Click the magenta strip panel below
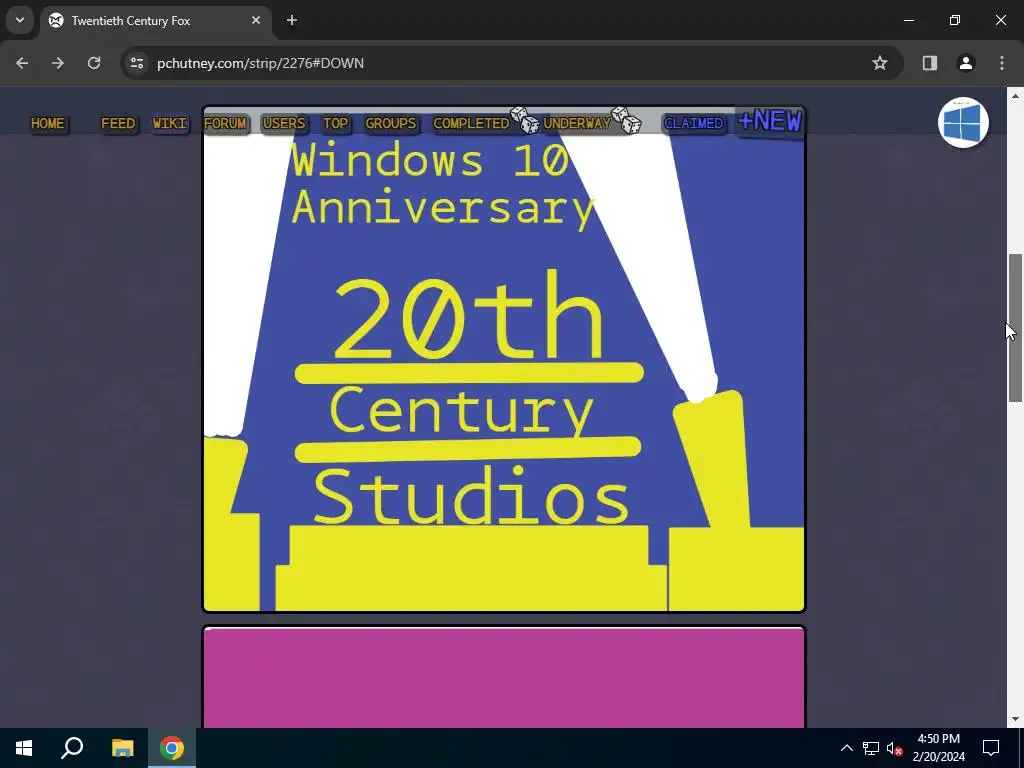This screenshot has width=1024, height=768. (x=504, y=677)
